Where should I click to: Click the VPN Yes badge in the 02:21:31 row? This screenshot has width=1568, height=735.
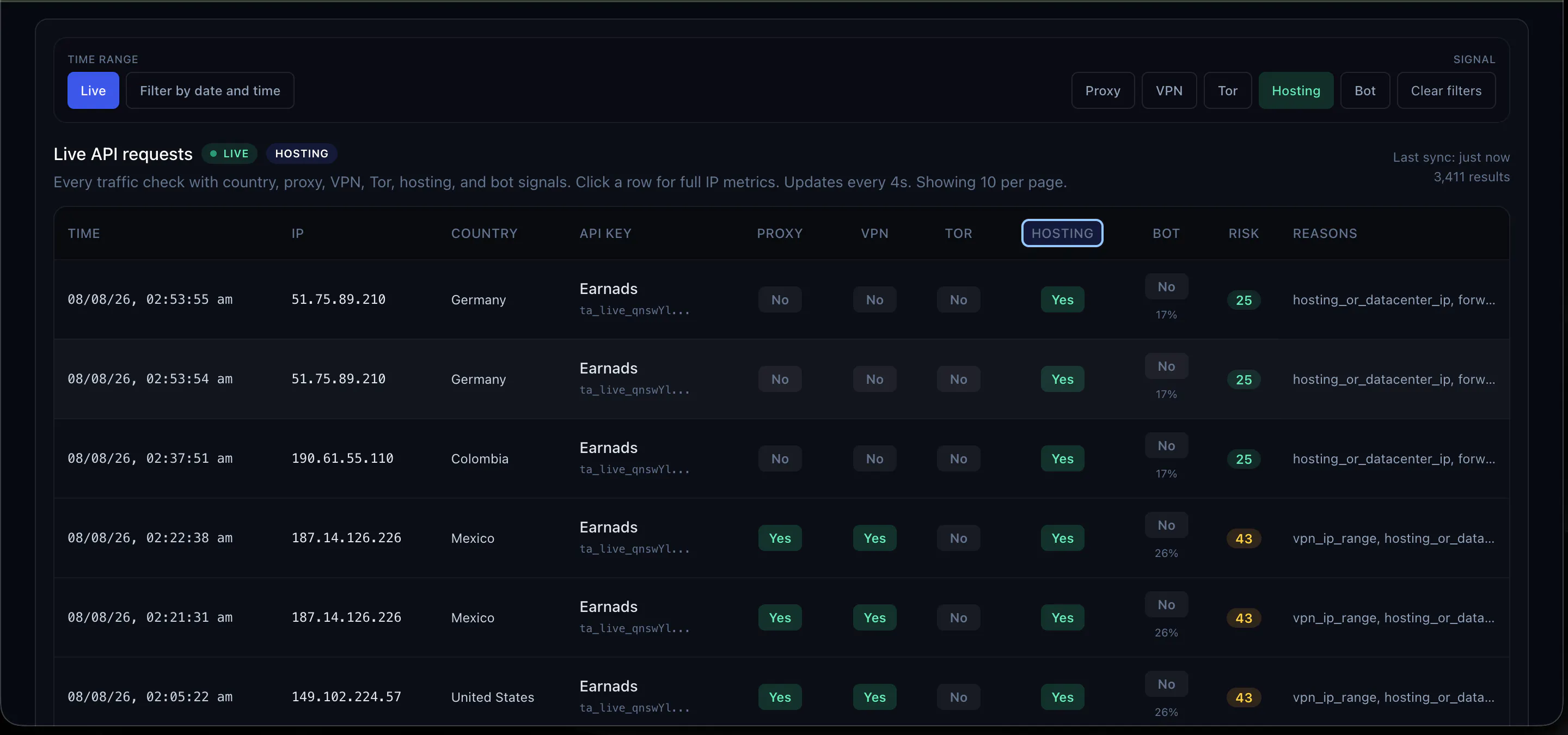tap(875, 617)
